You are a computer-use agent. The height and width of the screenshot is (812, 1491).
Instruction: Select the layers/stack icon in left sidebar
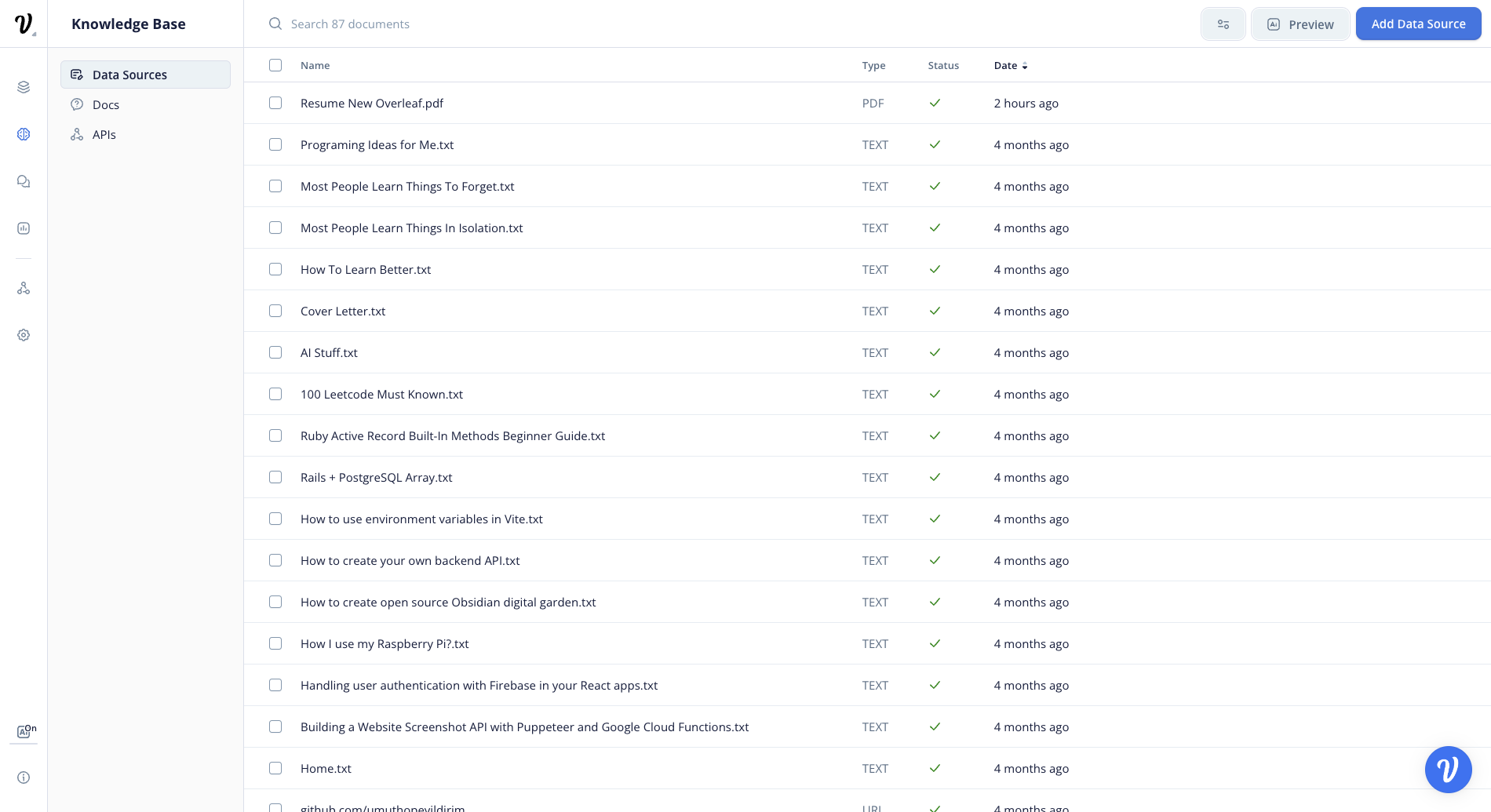click(24, 87)
